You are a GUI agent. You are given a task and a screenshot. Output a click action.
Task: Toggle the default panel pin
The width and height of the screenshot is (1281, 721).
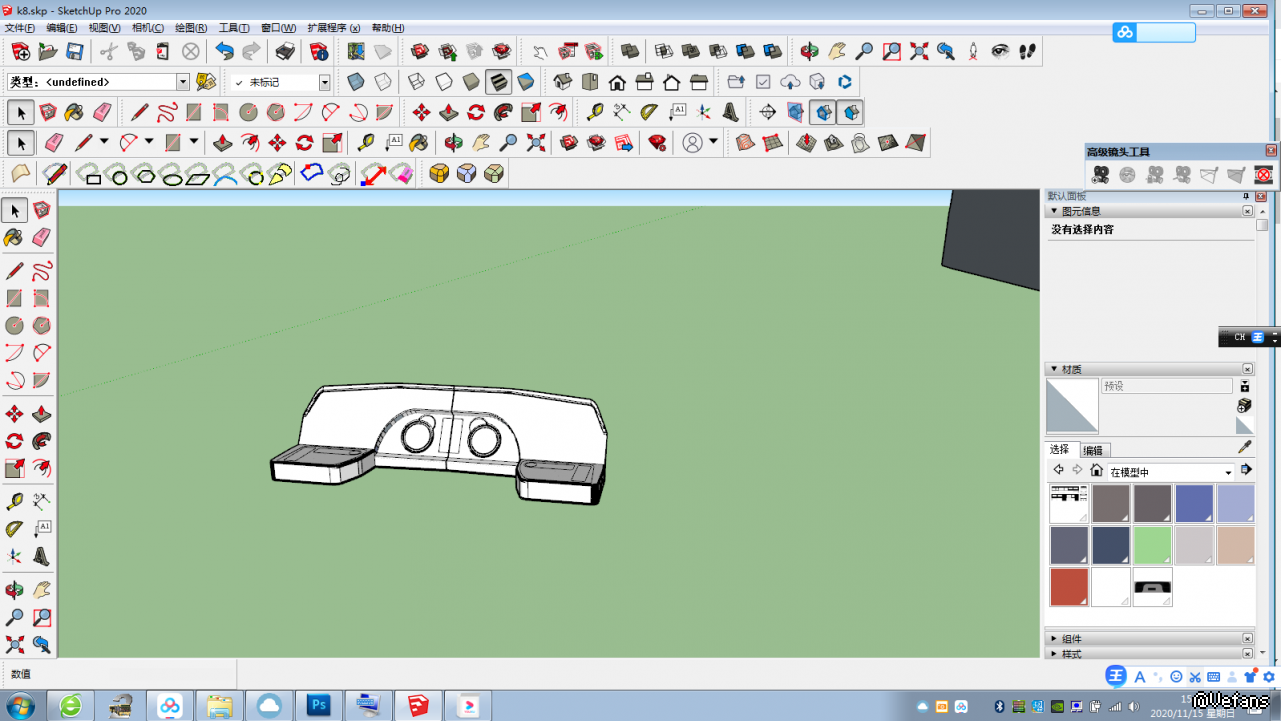1245,196
